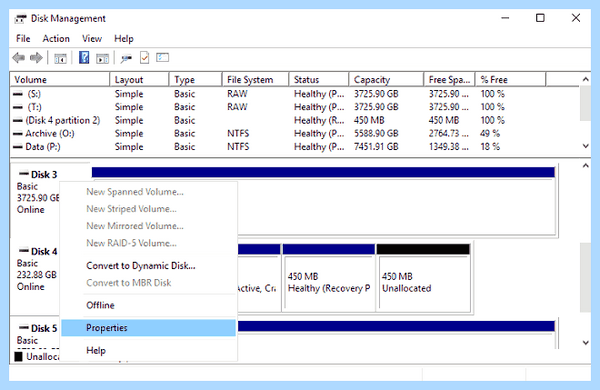Click the volume list scrollbar thumb
The image size is (600, 390).
585,103
